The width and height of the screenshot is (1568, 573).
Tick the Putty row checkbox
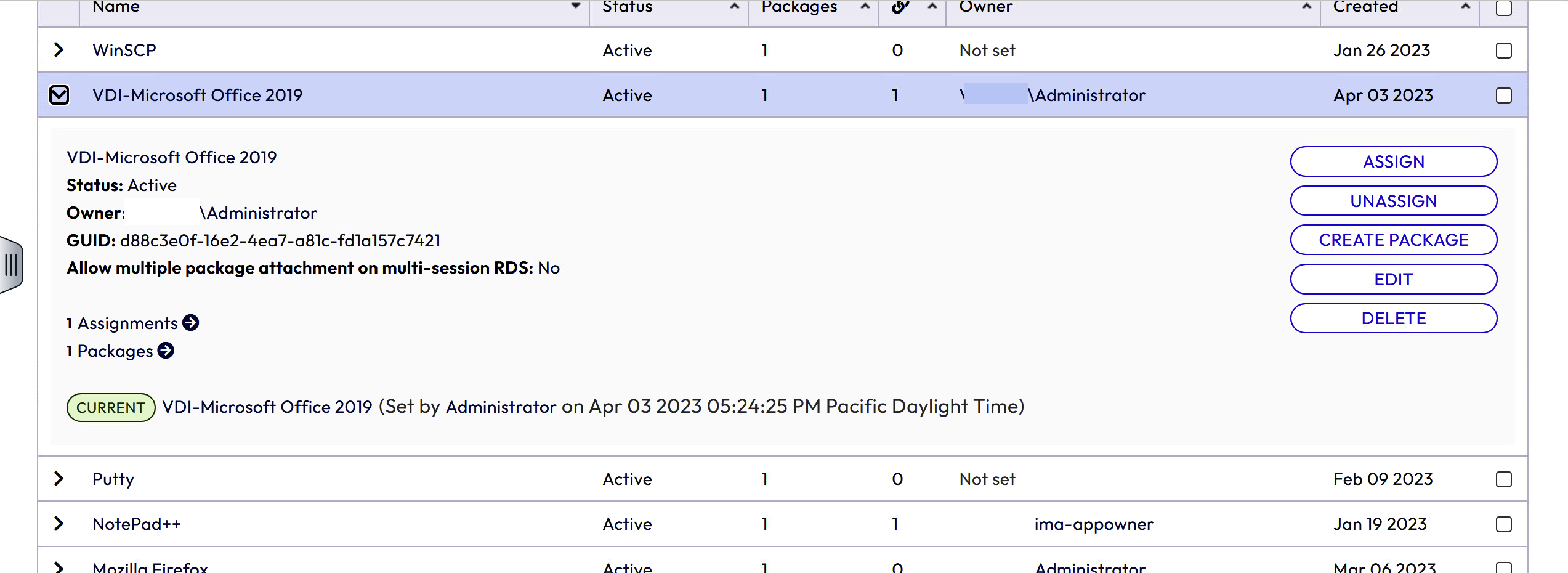tap(1503, 479)
